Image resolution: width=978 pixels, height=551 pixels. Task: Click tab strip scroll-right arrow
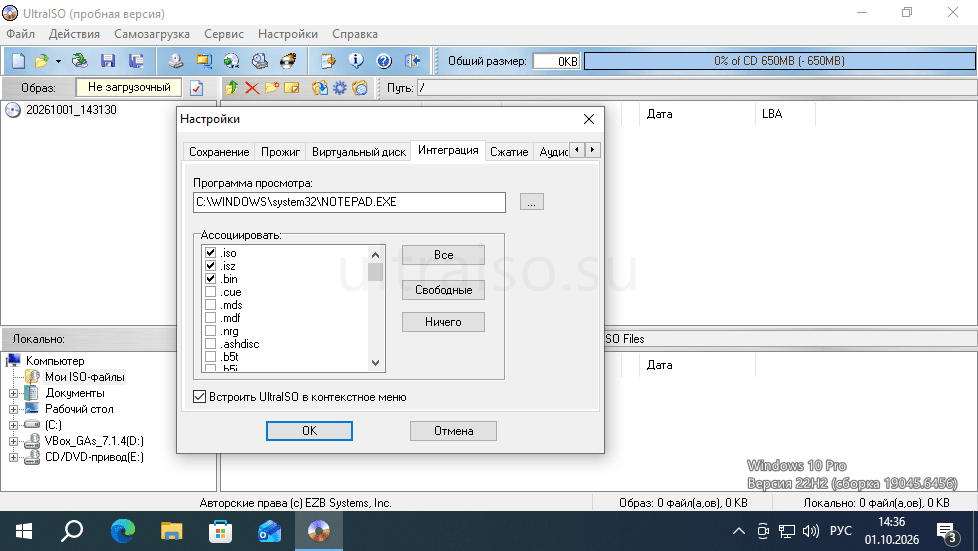pos(593,150)
